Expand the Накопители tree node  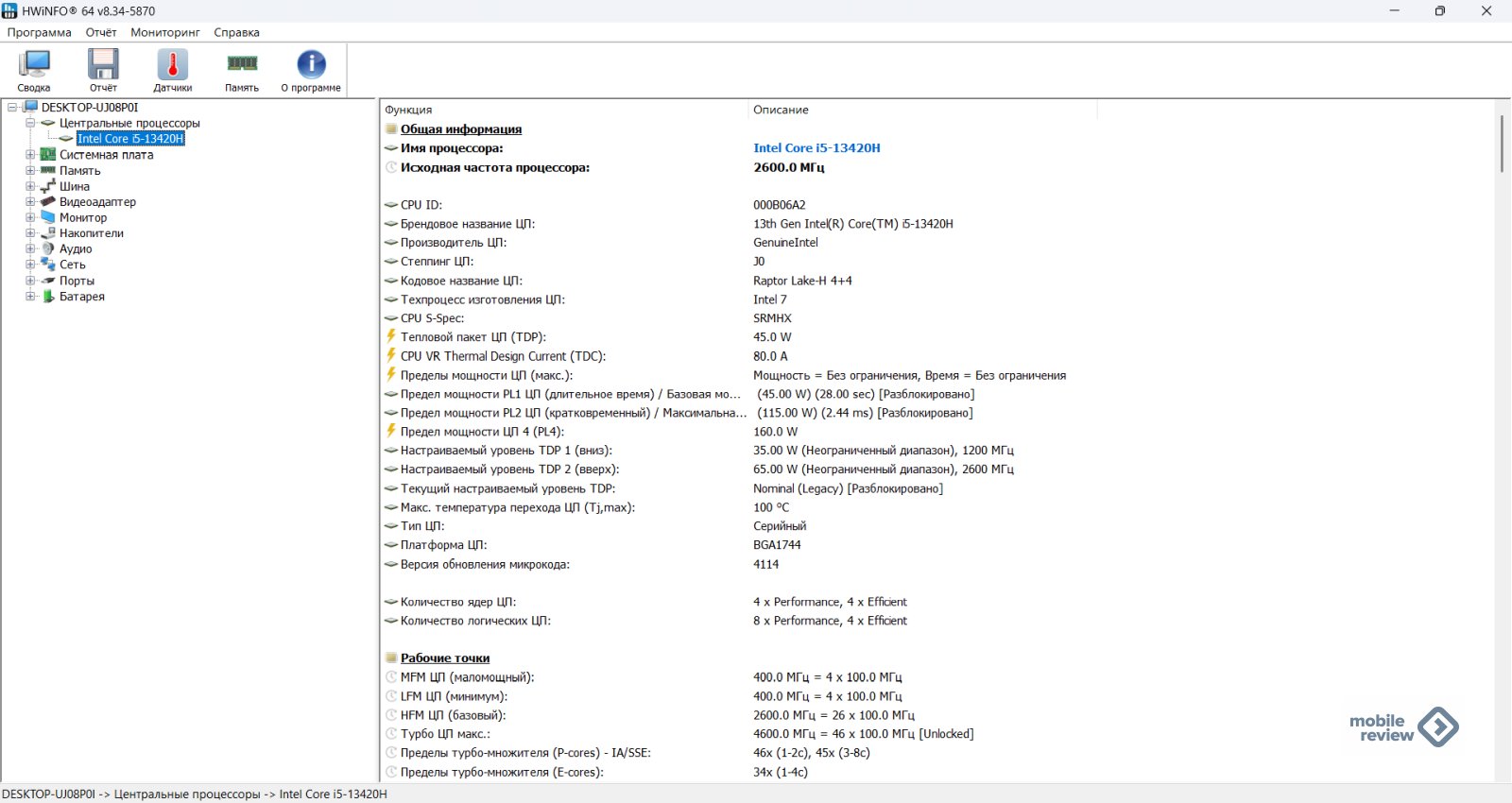(x=30, y=233)
